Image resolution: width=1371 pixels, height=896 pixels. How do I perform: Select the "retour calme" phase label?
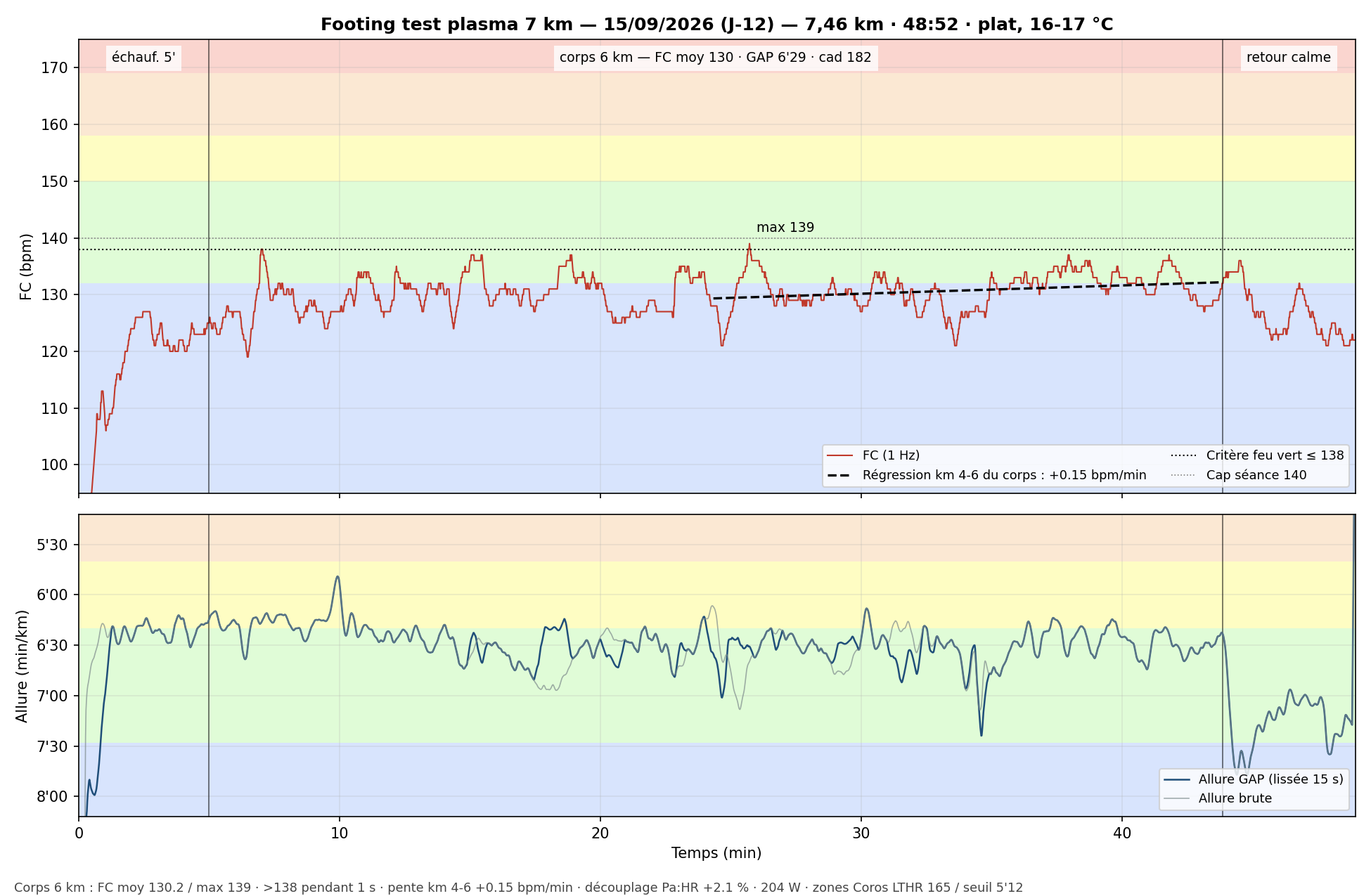1289,58
